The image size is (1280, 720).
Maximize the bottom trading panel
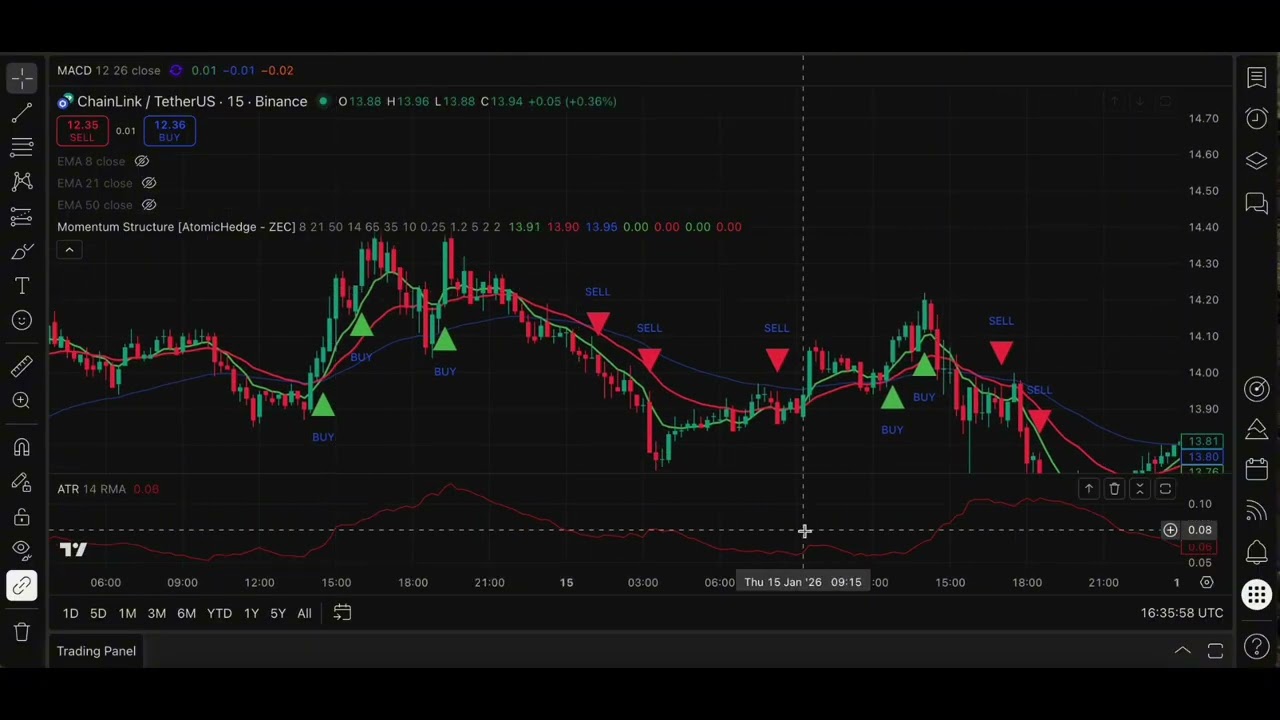click(x=1215, y=651)
